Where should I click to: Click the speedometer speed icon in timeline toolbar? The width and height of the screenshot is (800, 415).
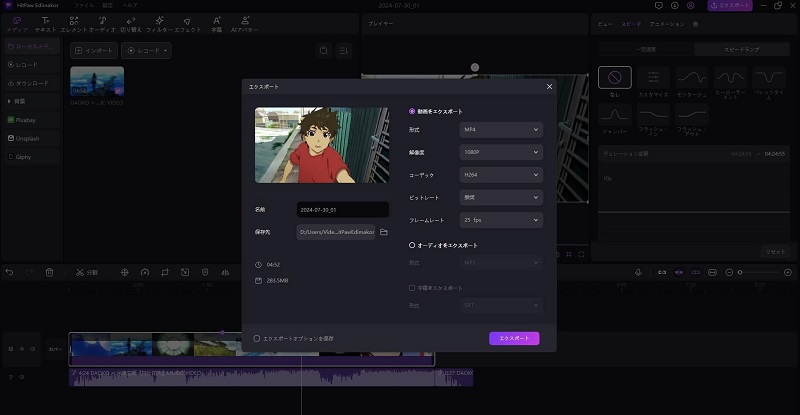145,272
